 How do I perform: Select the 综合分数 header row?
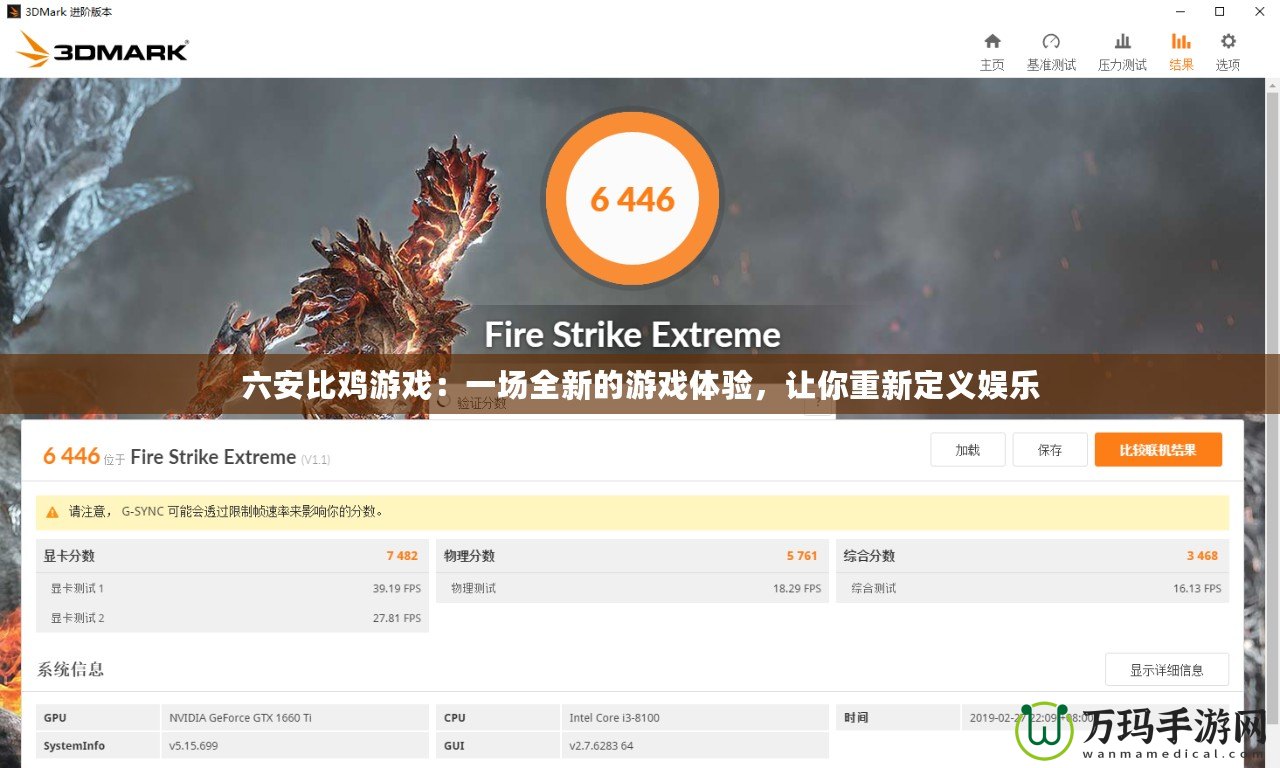coord(1032,556)
